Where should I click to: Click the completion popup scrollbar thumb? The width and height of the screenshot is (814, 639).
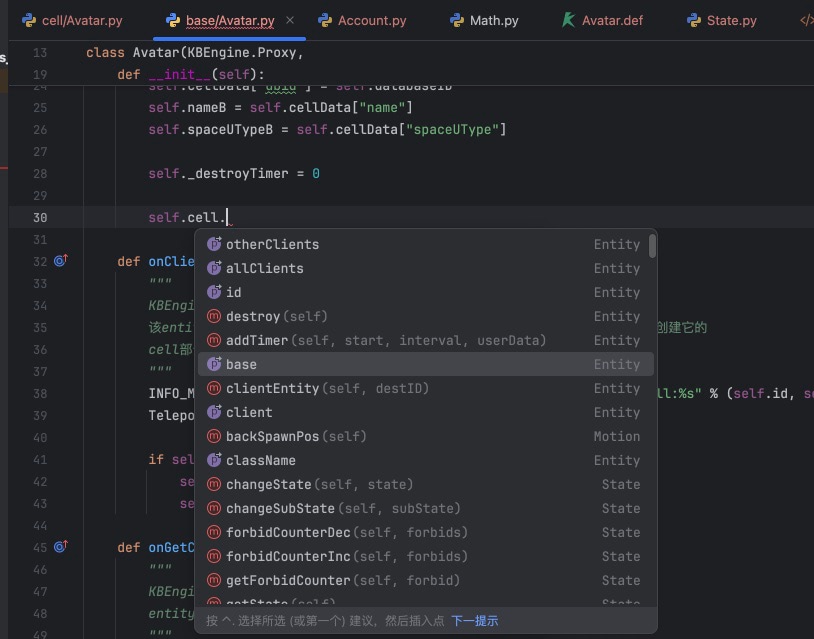(652, 246)
